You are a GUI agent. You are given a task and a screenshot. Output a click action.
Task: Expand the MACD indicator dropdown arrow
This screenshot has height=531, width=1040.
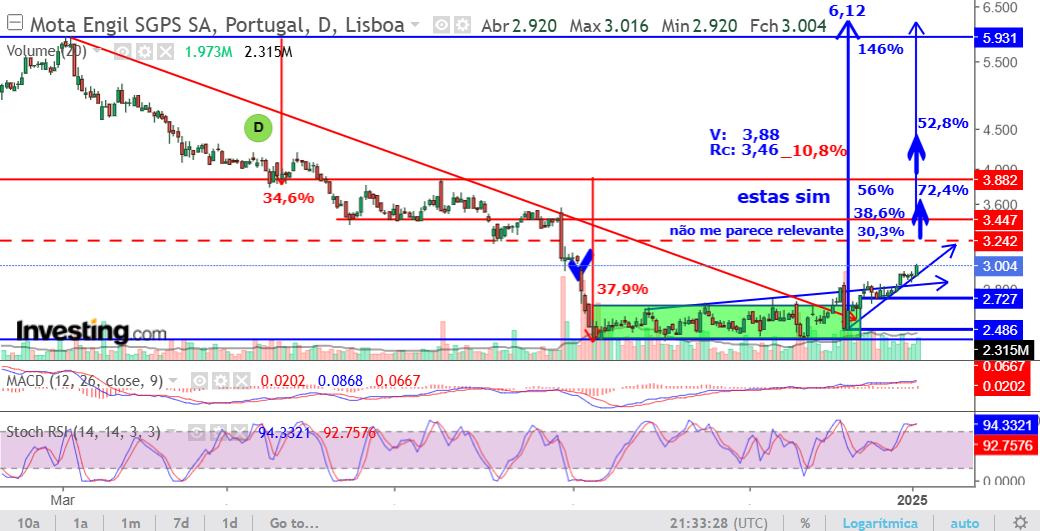[x=173, y=381]
